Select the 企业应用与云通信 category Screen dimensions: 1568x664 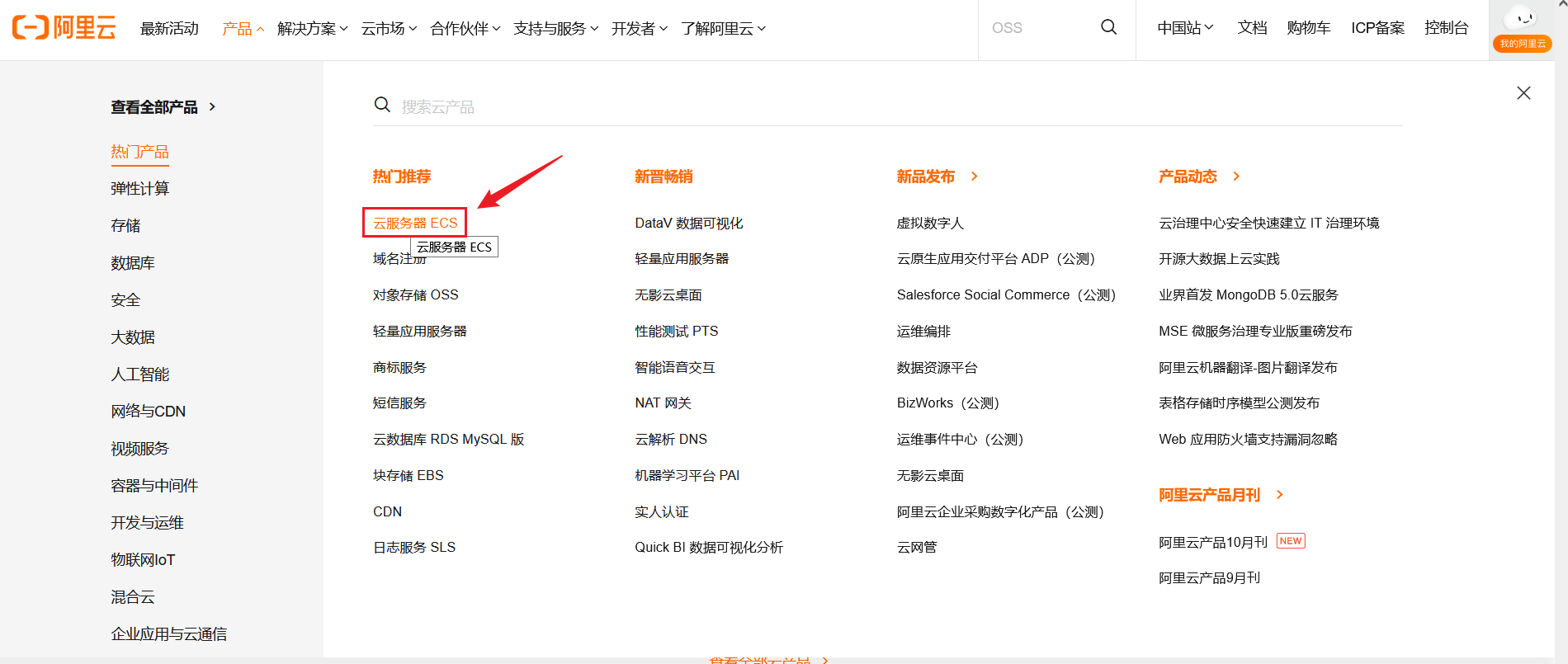coord(168,634)
